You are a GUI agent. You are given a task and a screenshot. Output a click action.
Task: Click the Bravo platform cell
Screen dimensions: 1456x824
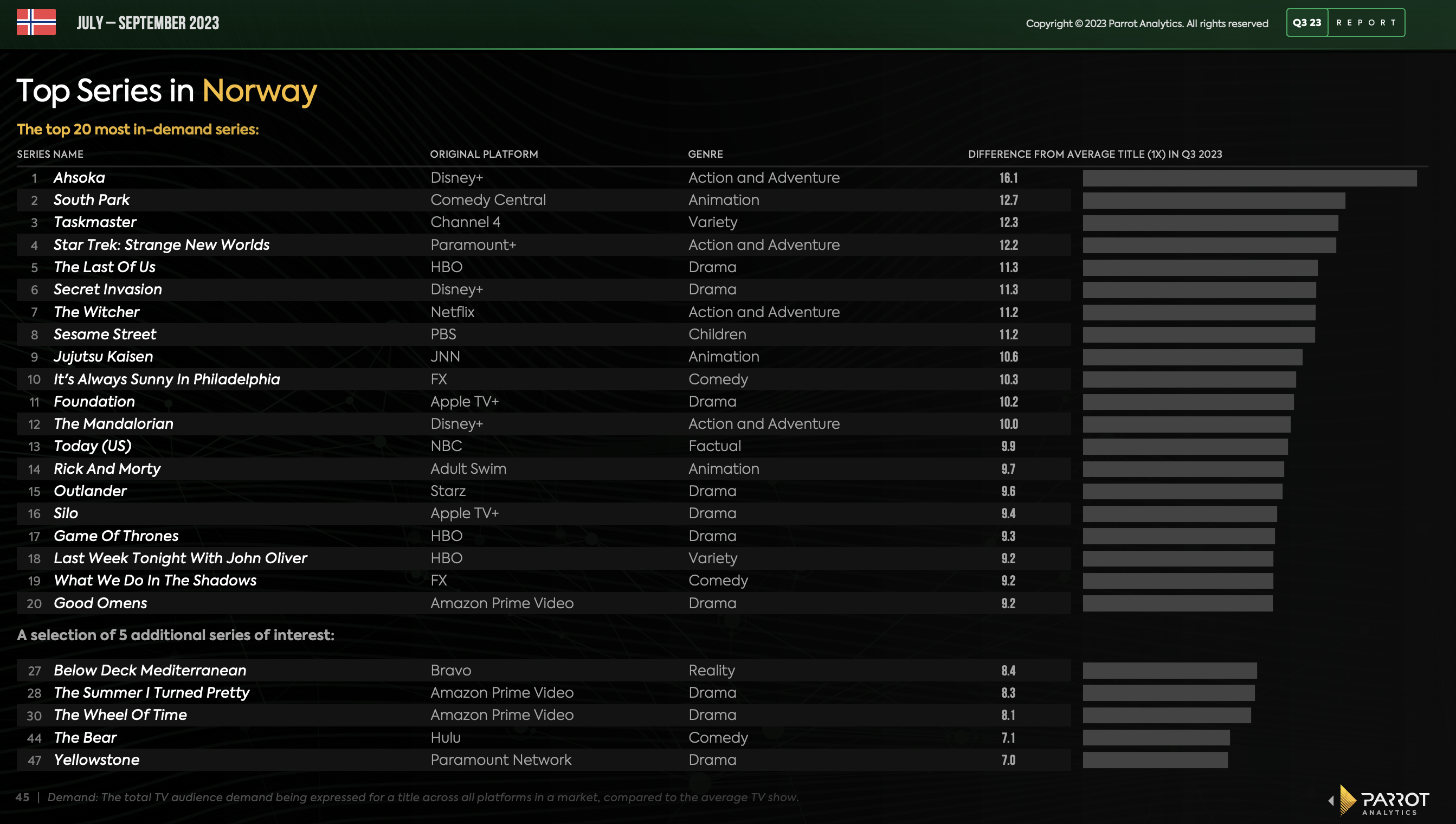coord(450,671)
